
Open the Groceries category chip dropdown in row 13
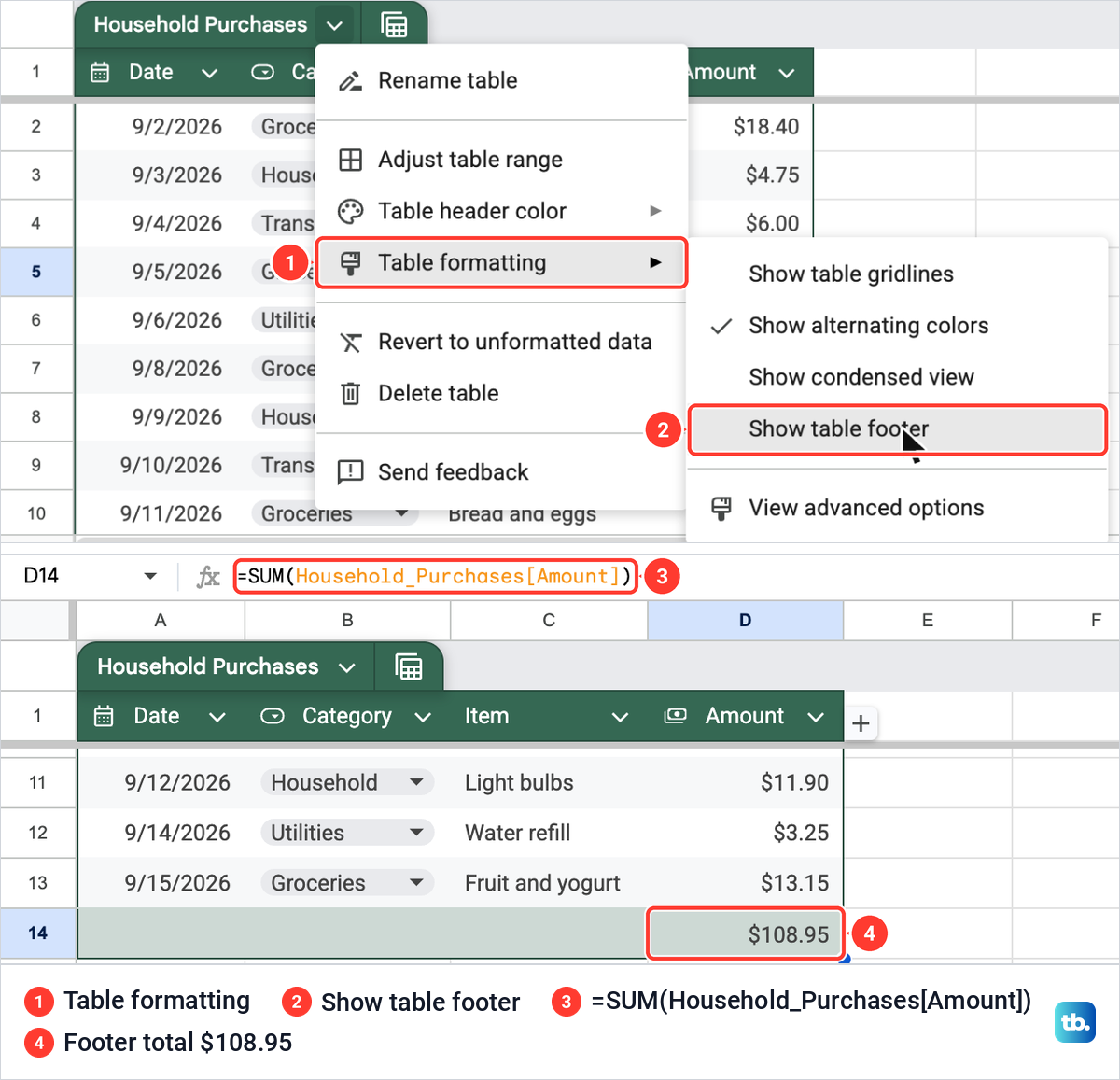click(x=417, y=883)
